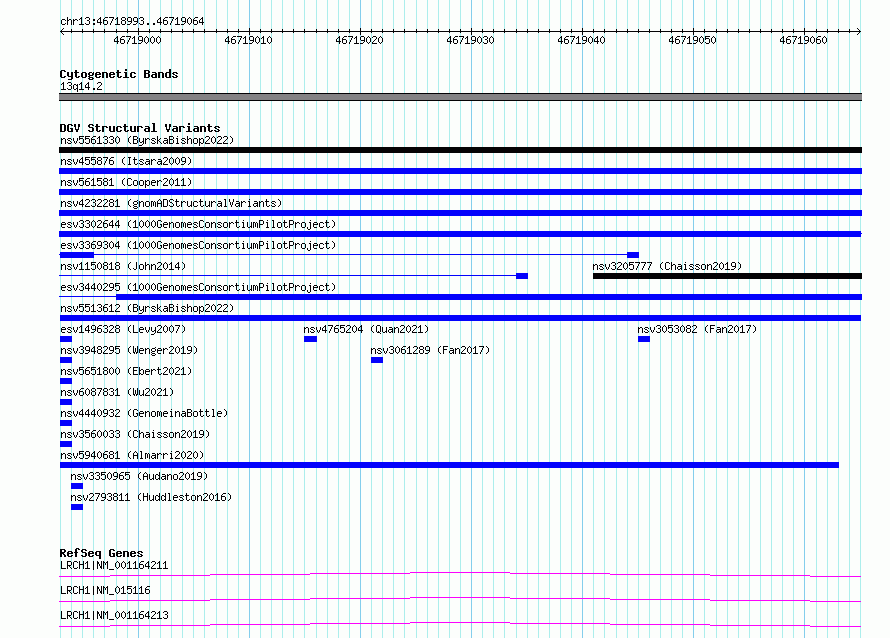
Task: Click ruler position 46719000
Action: click(137, 40)
